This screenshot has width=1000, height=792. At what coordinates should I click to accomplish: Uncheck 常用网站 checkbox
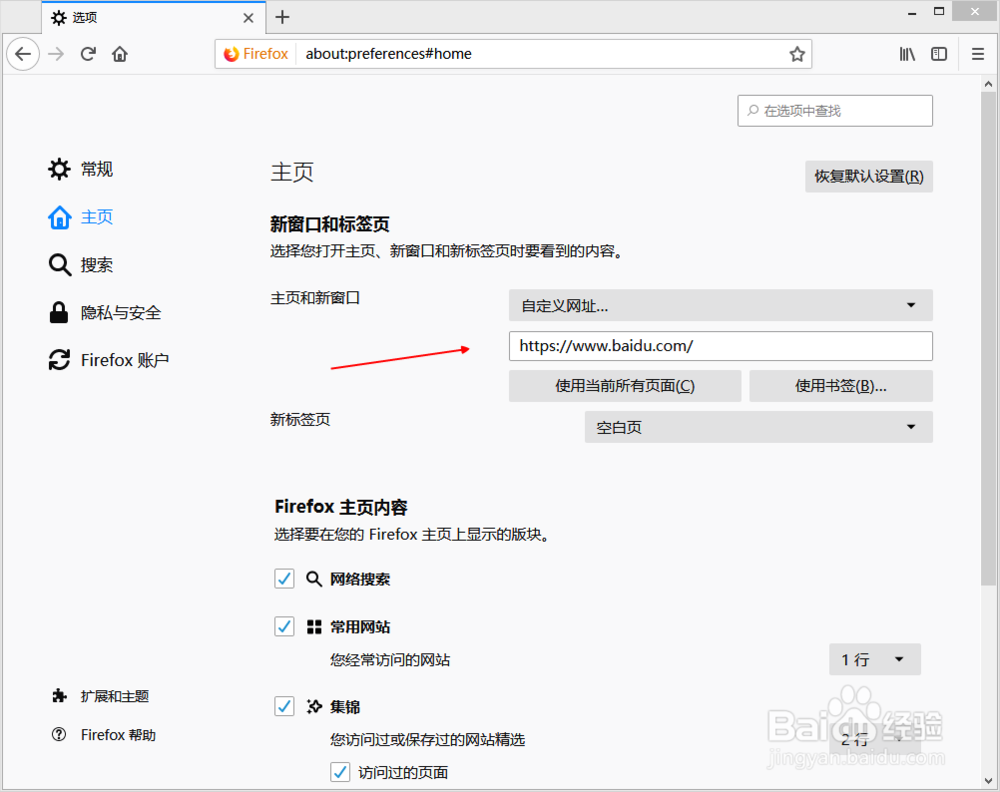pyautogui.click(x=284, y=627)
